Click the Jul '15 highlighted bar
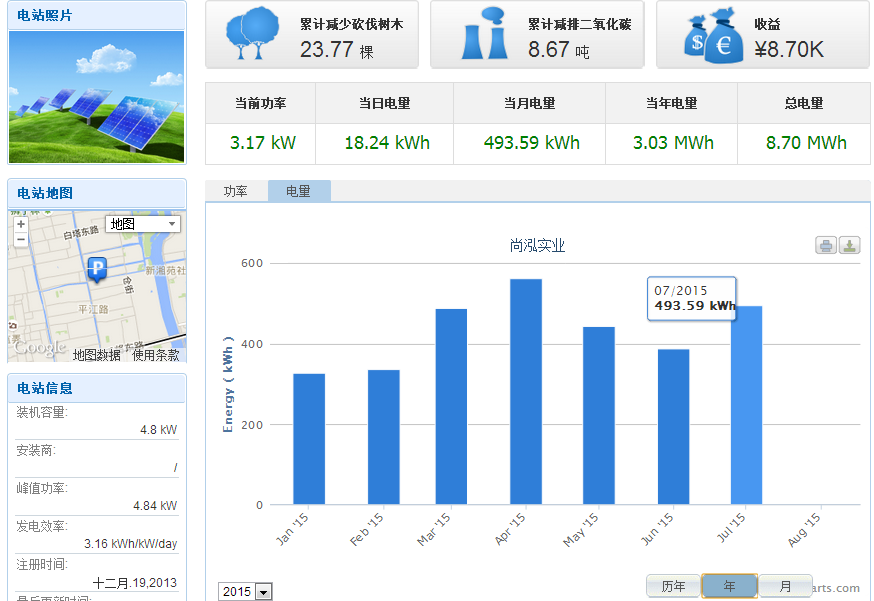Screen dimensions: 874x601 (x=746, y=405)
